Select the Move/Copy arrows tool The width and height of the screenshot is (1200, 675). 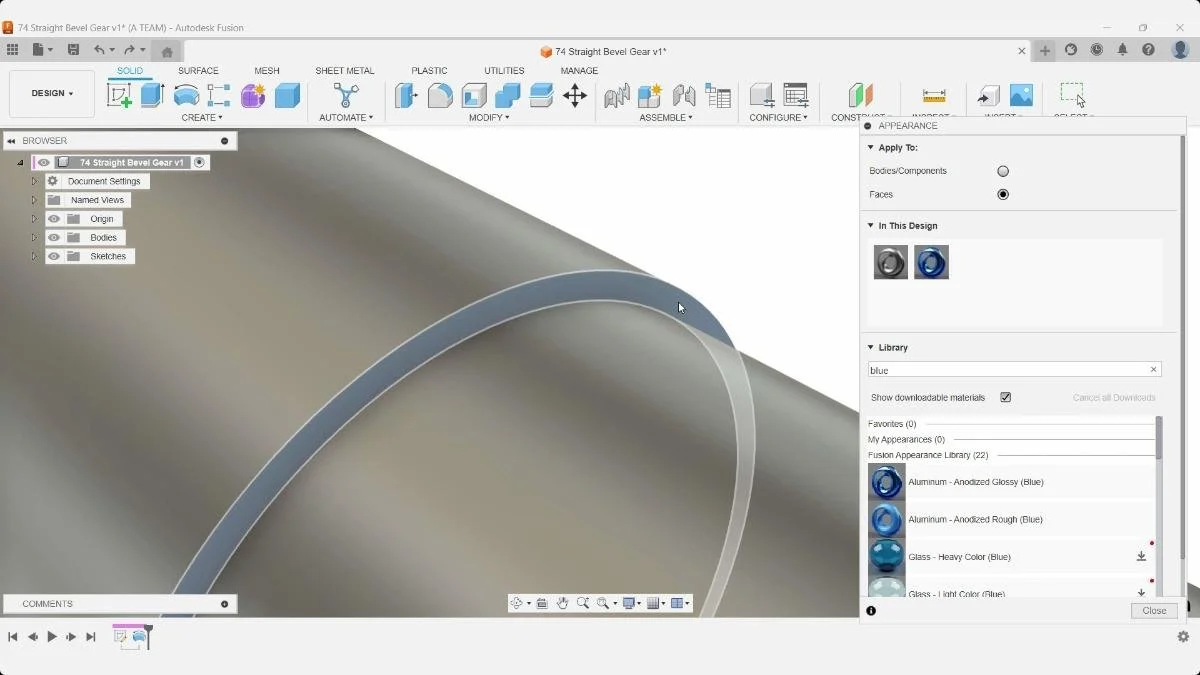point(574,95)
